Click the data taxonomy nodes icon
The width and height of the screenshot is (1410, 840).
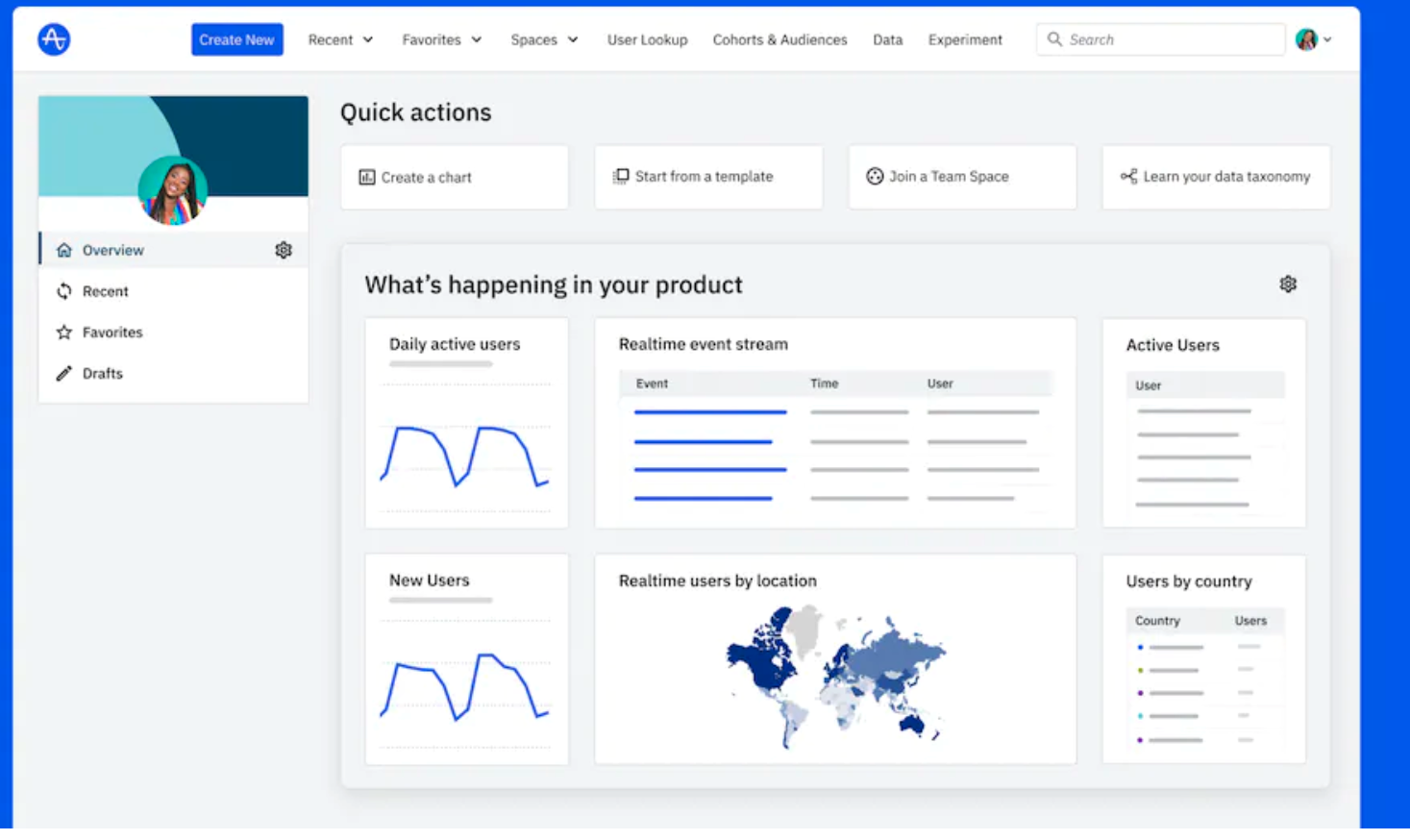pos(1128,176)
